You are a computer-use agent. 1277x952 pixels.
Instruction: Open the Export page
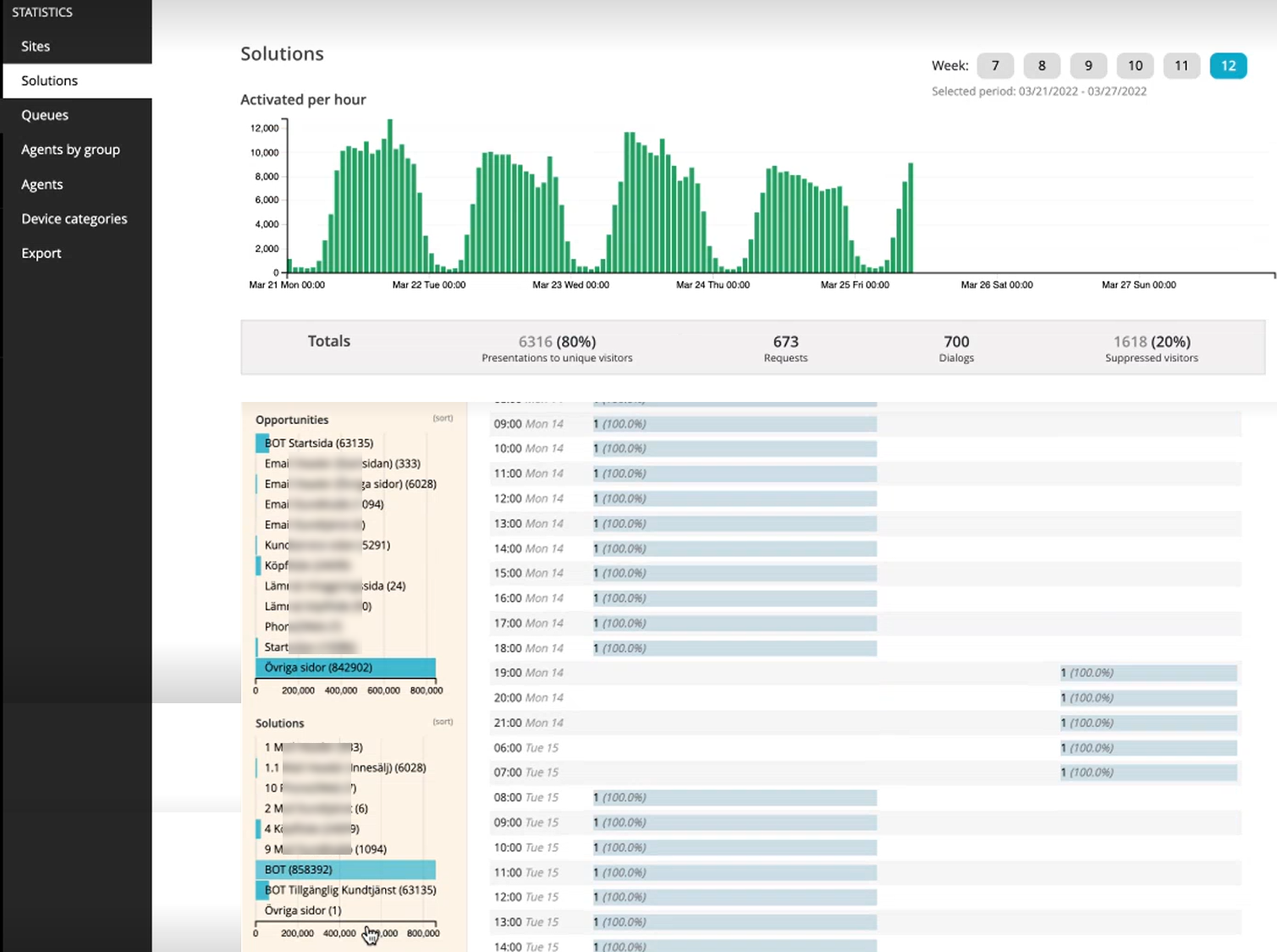(41, 254)
